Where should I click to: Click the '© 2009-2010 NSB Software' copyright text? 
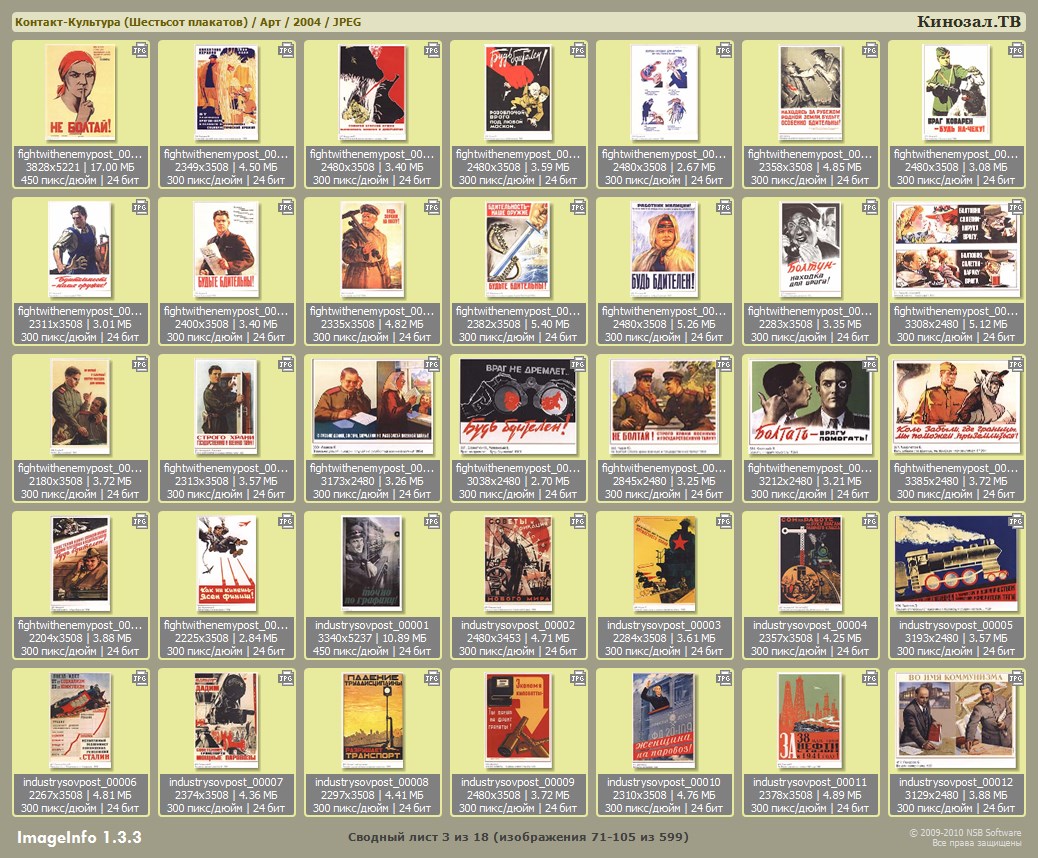965,833
